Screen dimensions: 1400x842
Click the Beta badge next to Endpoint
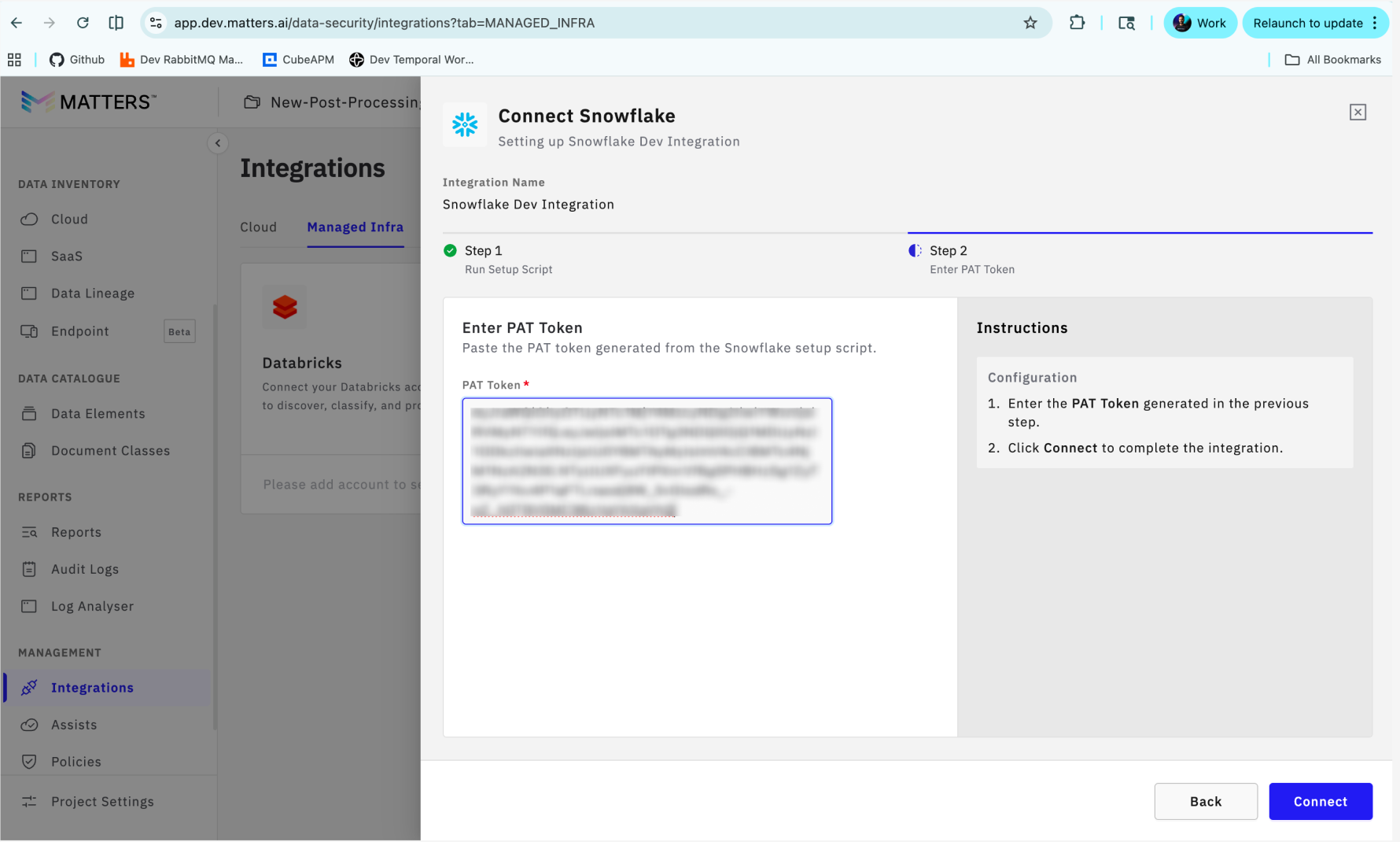pos(179,331)
